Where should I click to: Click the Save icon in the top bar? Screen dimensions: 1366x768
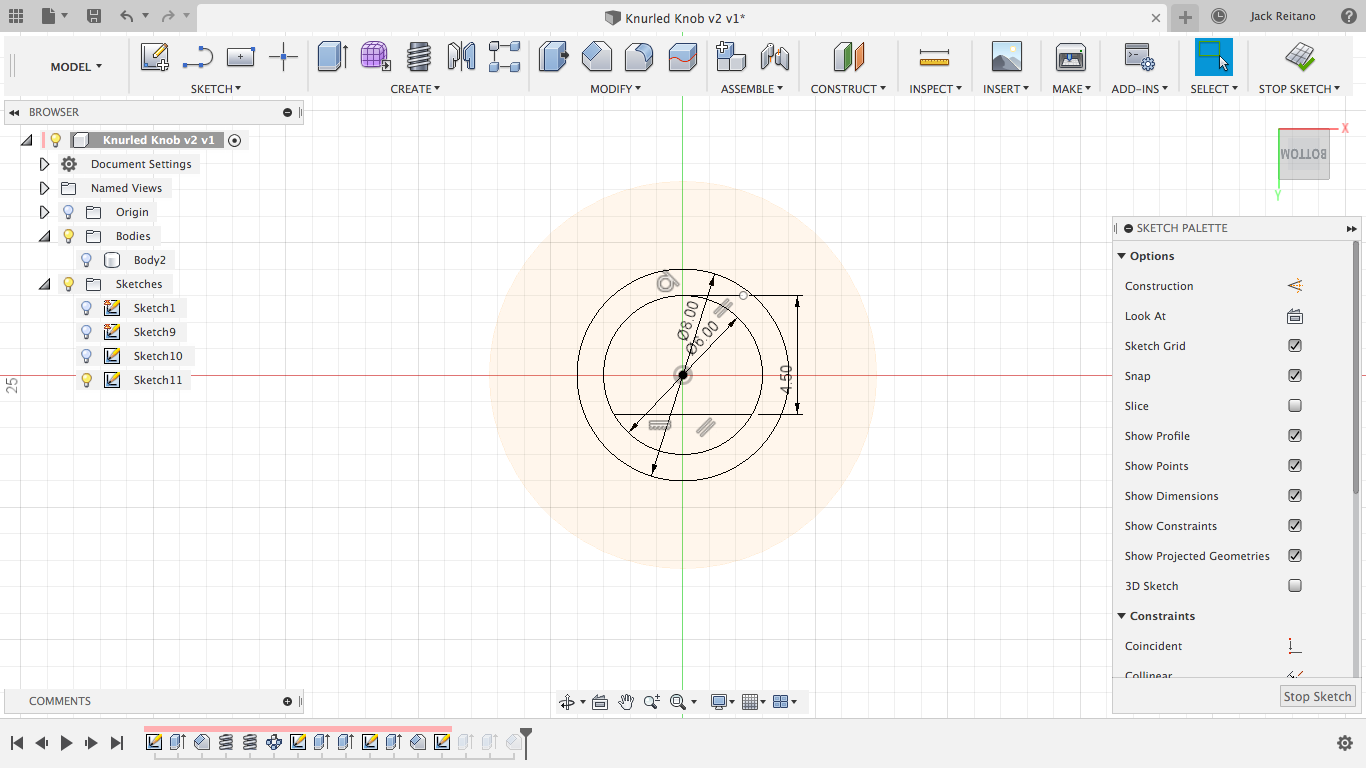(x=93, y=16)
